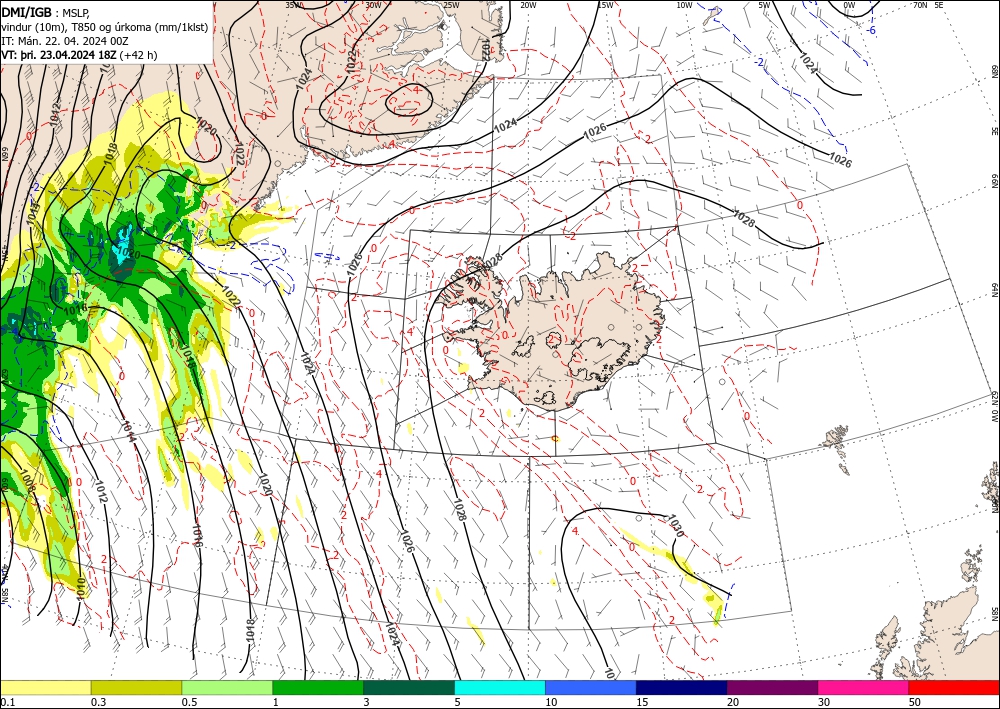The height and width of the screenshot is (709, 1000).
Task: Click the '66N' latitude label on right edge
Action: pos(994,181)
